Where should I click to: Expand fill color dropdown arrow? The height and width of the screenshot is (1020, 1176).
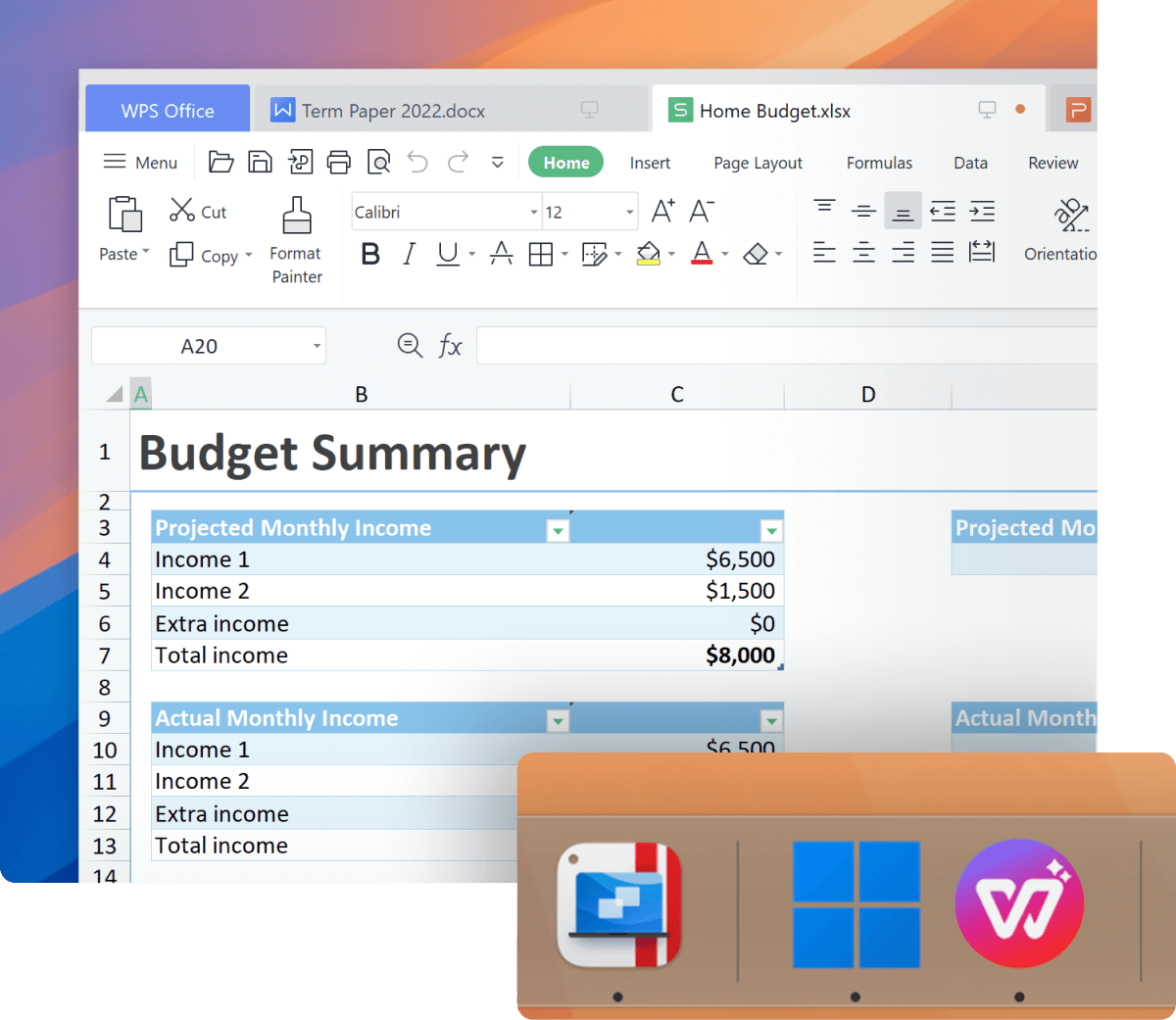[x=671, y=255]
